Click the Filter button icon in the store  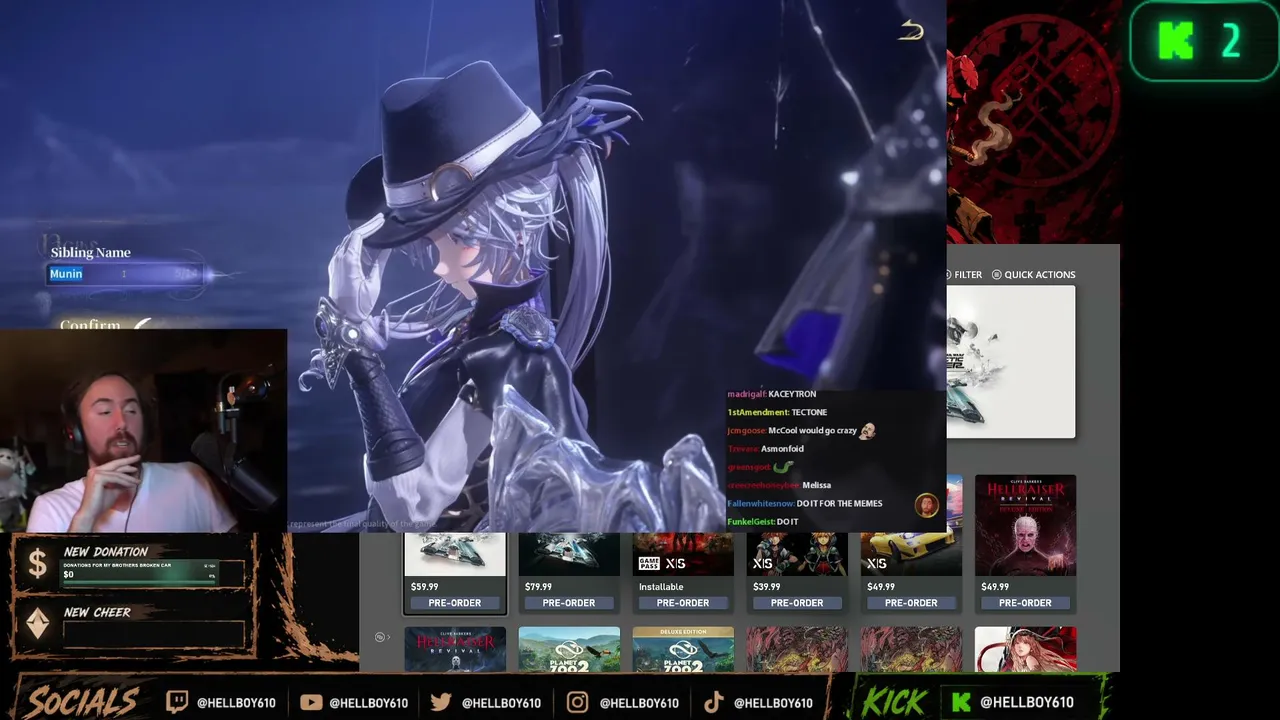pos(948,274)
